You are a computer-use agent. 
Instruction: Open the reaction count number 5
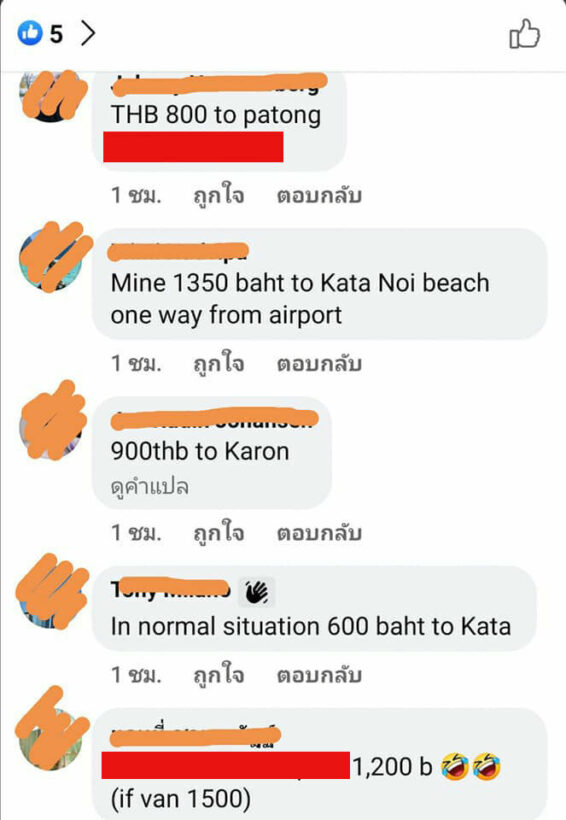point(56,35)
